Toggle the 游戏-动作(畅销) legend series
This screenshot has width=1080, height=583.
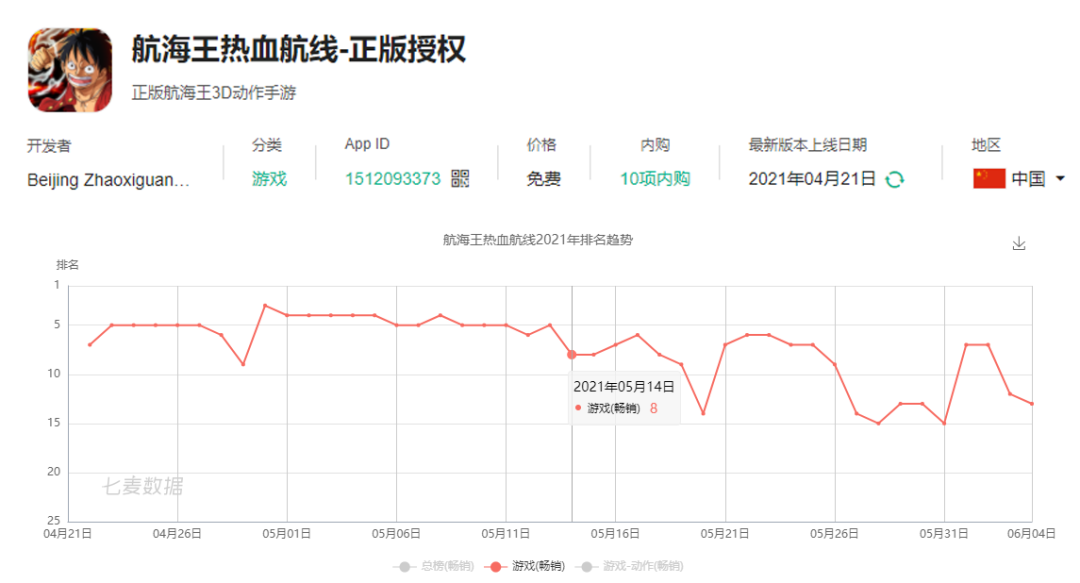[x=629, y=566]
